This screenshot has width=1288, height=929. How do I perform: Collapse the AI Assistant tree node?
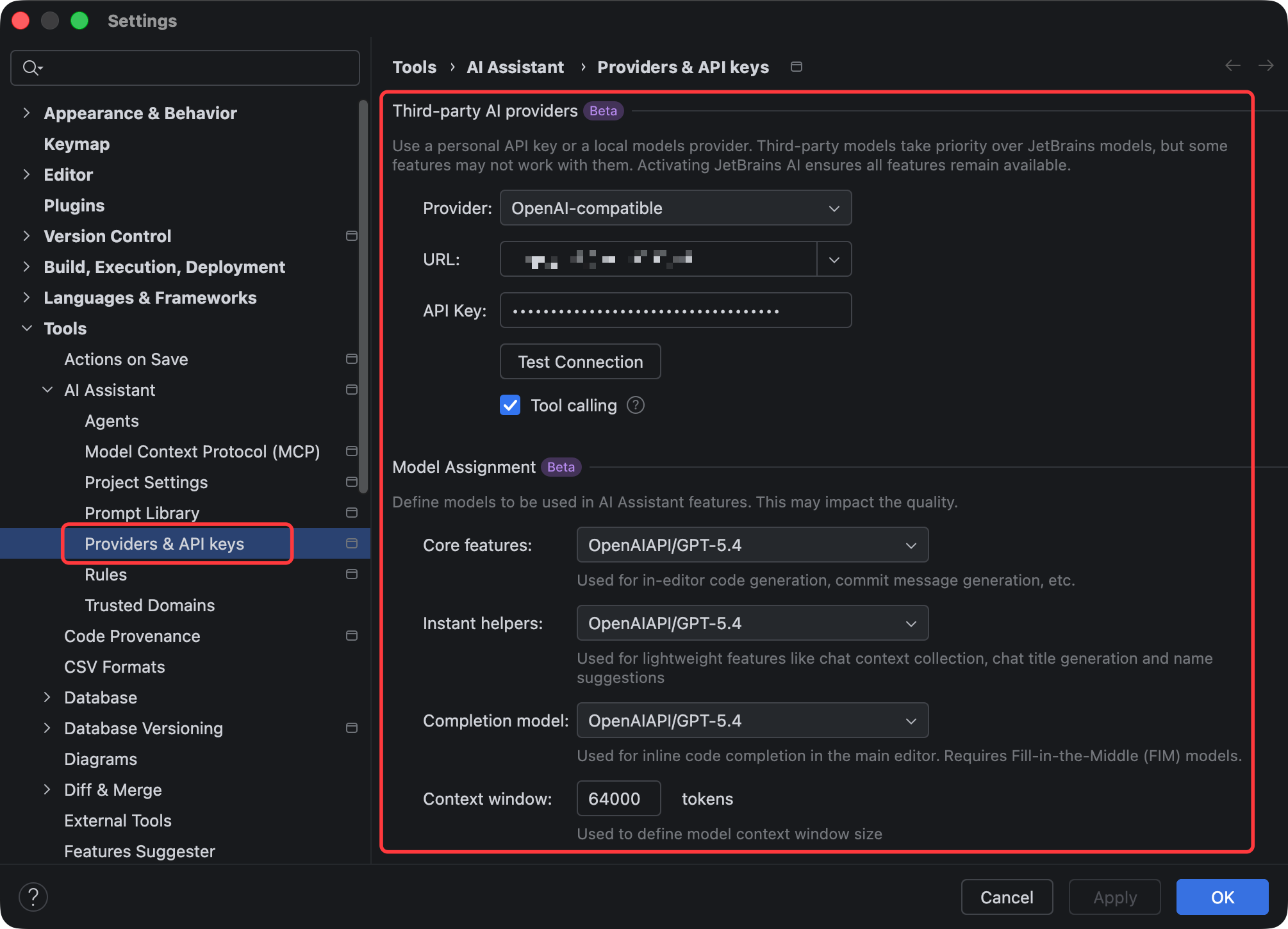pyautogui.click(x=47, y=390)
